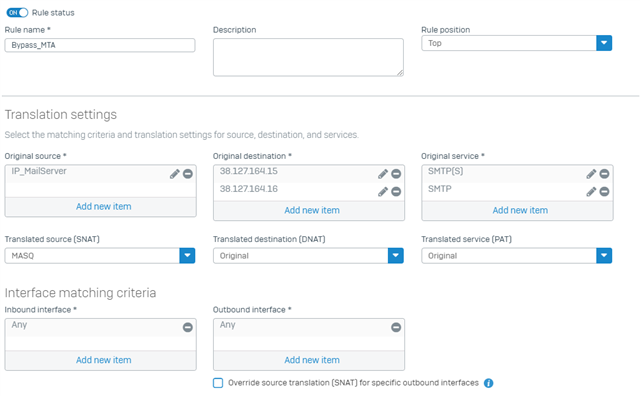Remove Any from outbound interface
The width and height of the screenshot is (640, 396).
click(396, 327)
